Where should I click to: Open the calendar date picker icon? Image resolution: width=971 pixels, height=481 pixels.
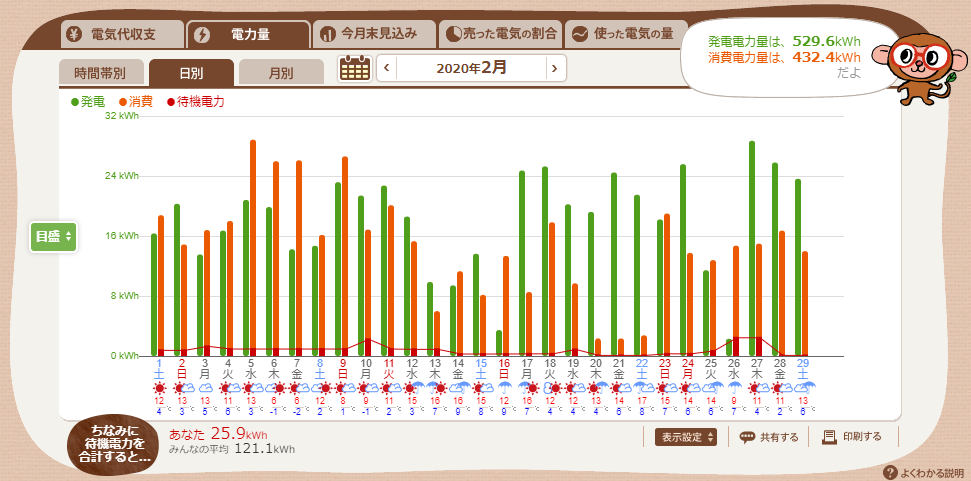(x=355, y=68)
